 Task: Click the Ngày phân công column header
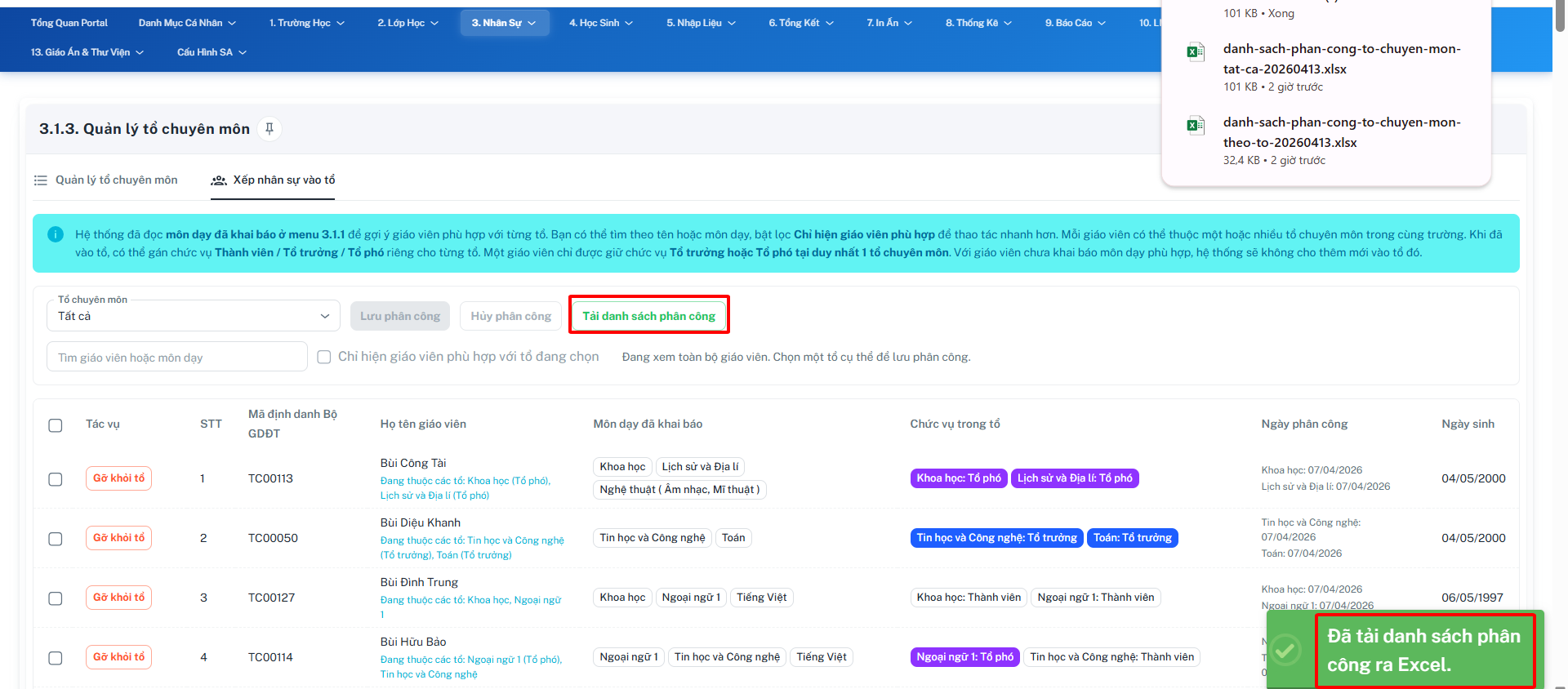coord(1304,424)
